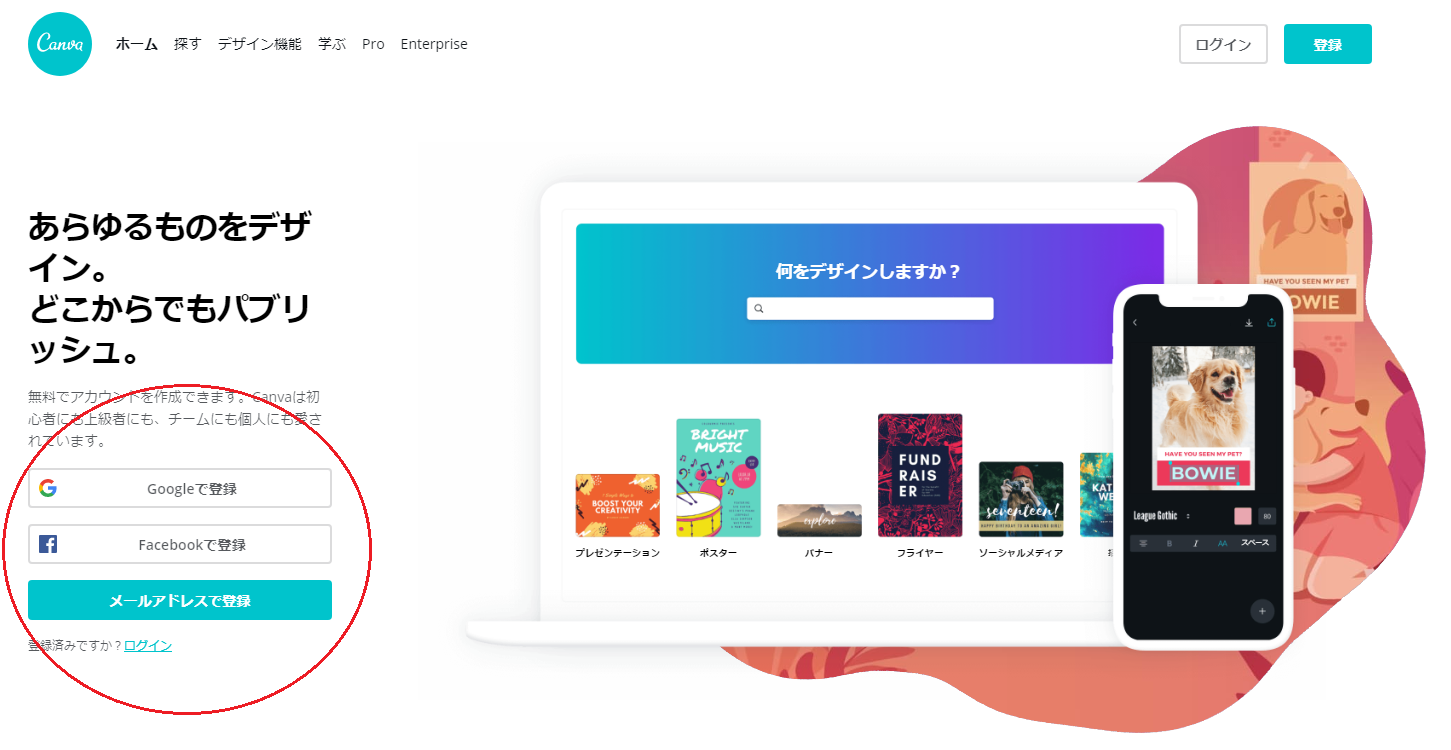1451x750 pixels.
Task: Click the ログイン link below the signup buttons
Action: pyautogui.click(x=148, y=646)
